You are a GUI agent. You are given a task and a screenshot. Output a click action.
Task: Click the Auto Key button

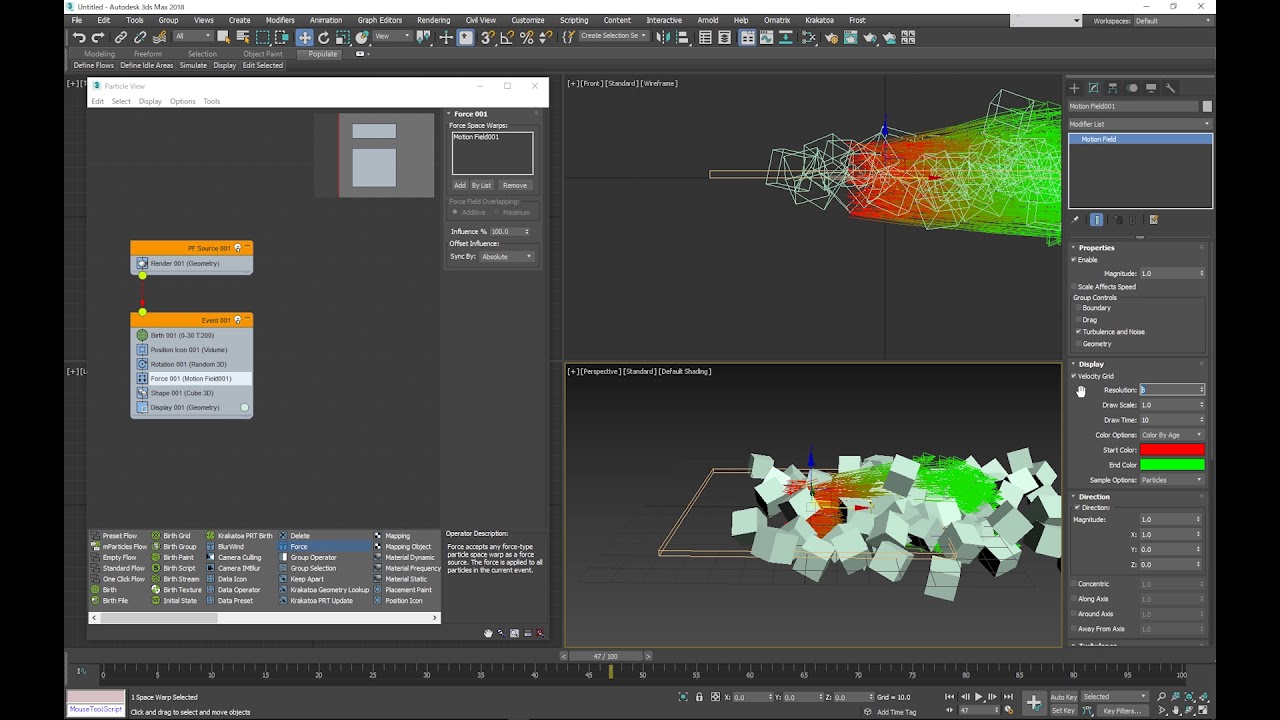1064,697
